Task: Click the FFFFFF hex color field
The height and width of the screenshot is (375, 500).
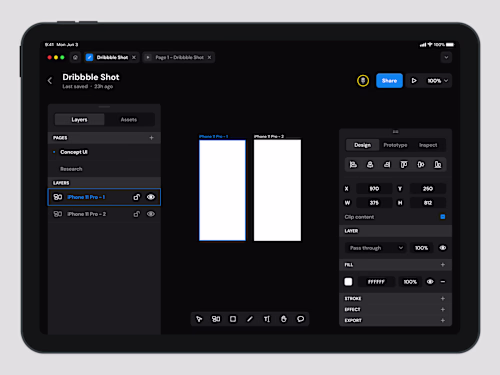Action: [376, 282]
